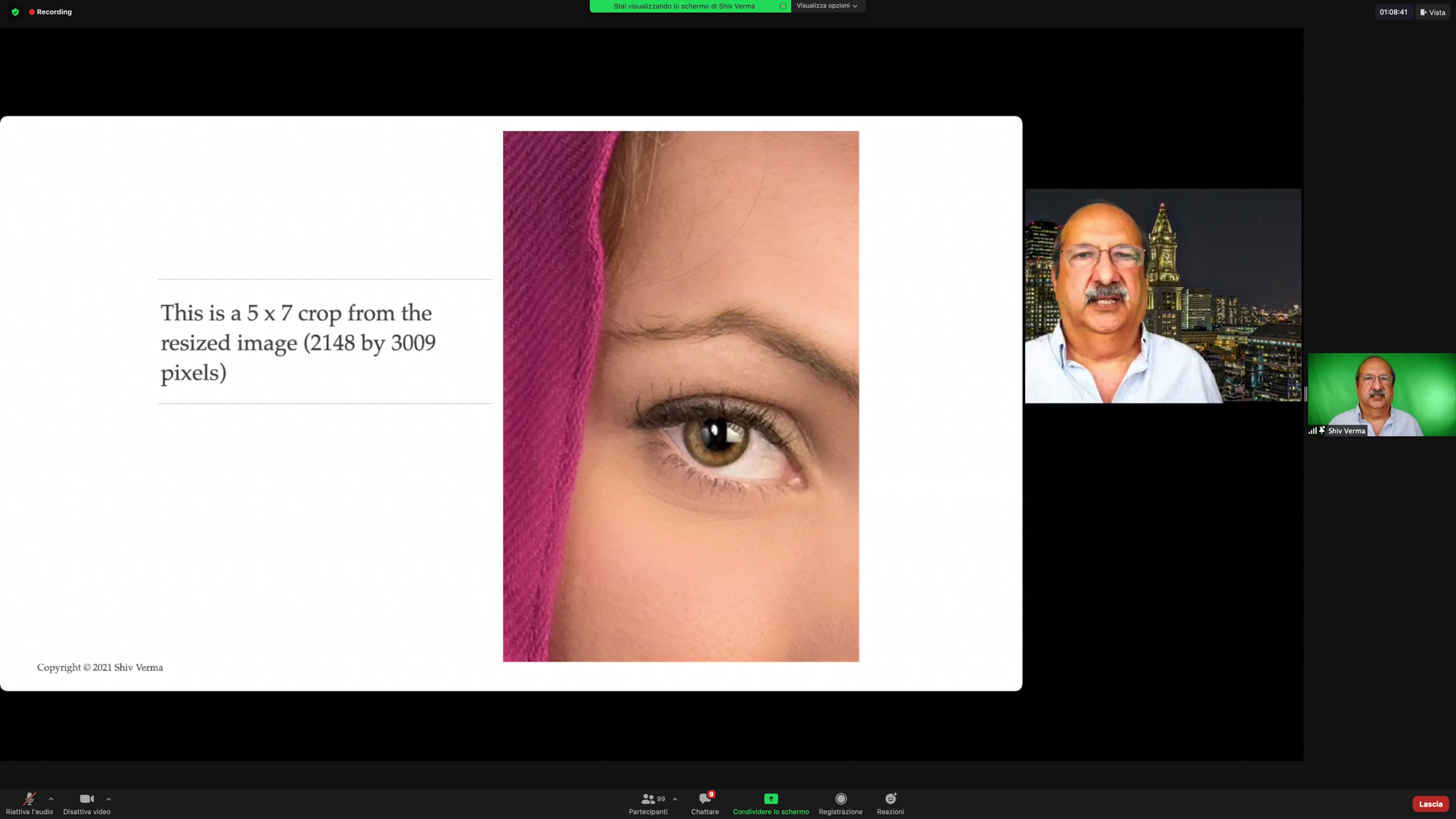Open the Partecipanti panel icon
This screenshot has width=1456, height=819.
pos(647,799)
